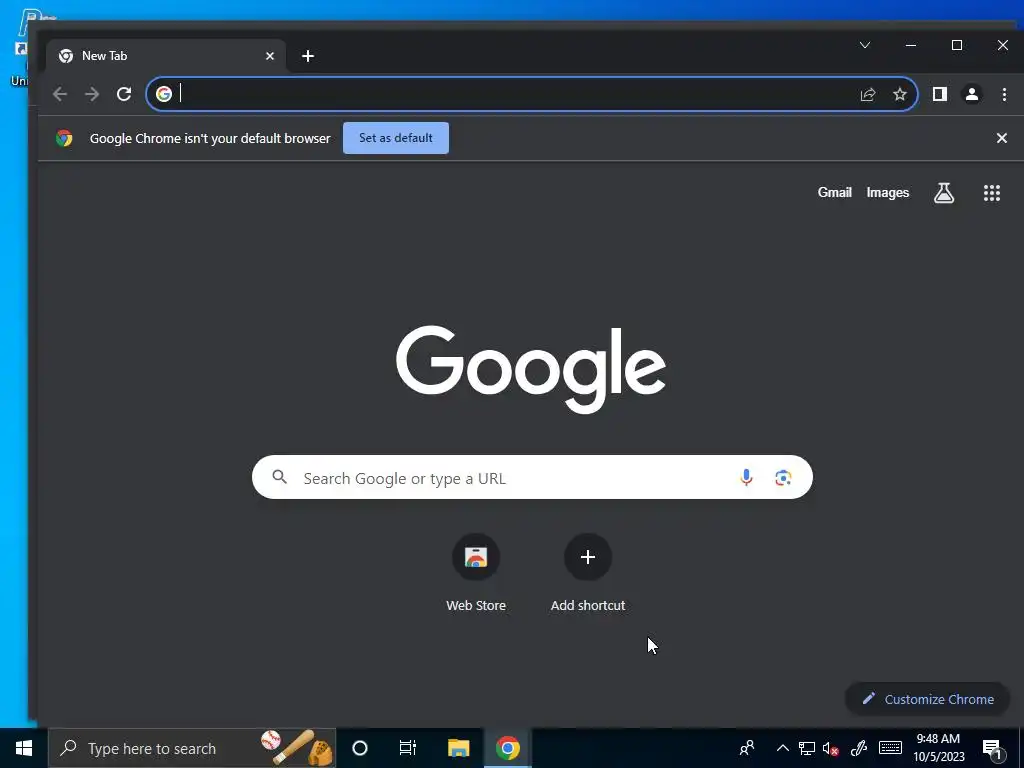This screenshot has height=768, width=1024.
Task: Select the New Tab tab
Action: pyautogui.click(x=166, y=56)
